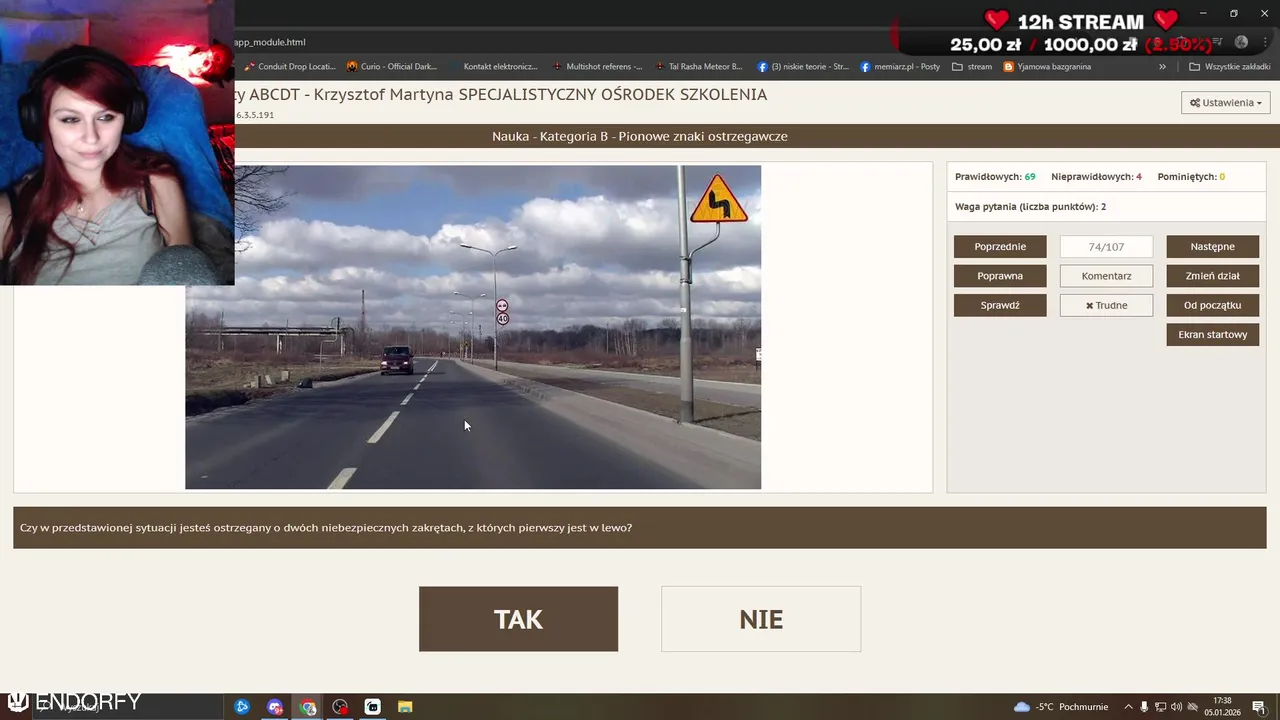
Task: Click Prawidłowych: 69 counter
Action: [995, 177]
